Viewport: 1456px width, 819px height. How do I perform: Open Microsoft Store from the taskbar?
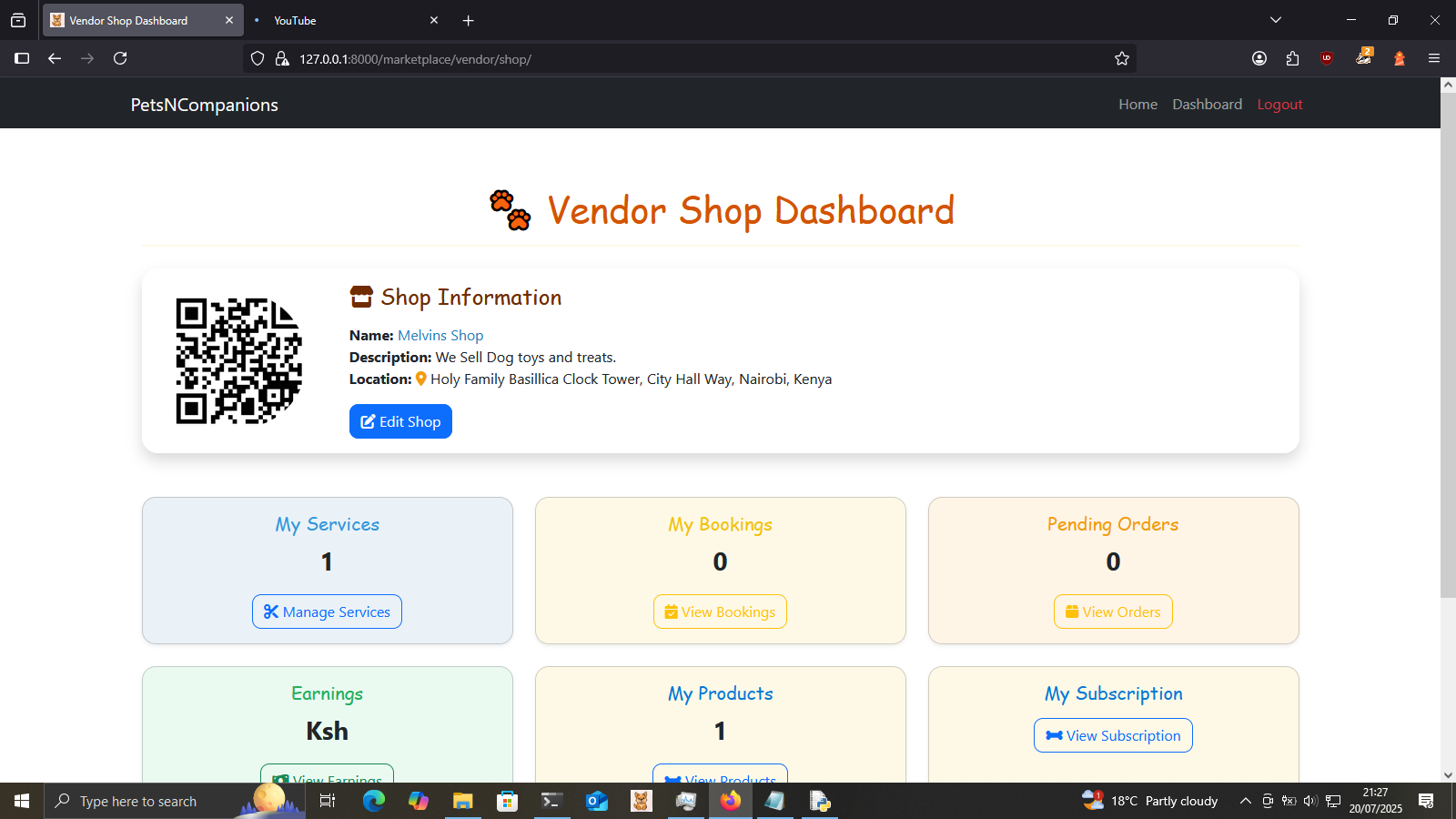pyautogui.click(x=508, y=801)
